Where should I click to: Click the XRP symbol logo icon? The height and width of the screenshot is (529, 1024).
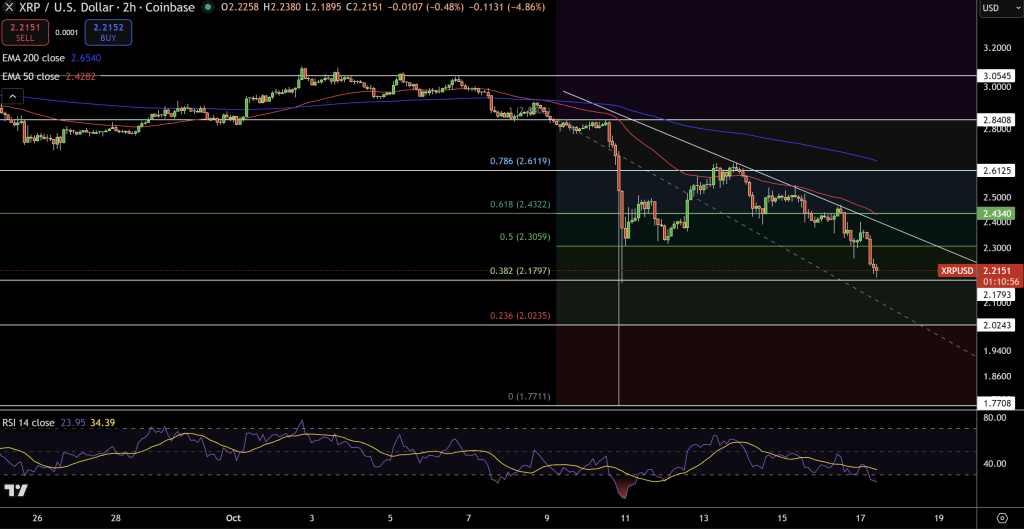[x=9, y=8]
